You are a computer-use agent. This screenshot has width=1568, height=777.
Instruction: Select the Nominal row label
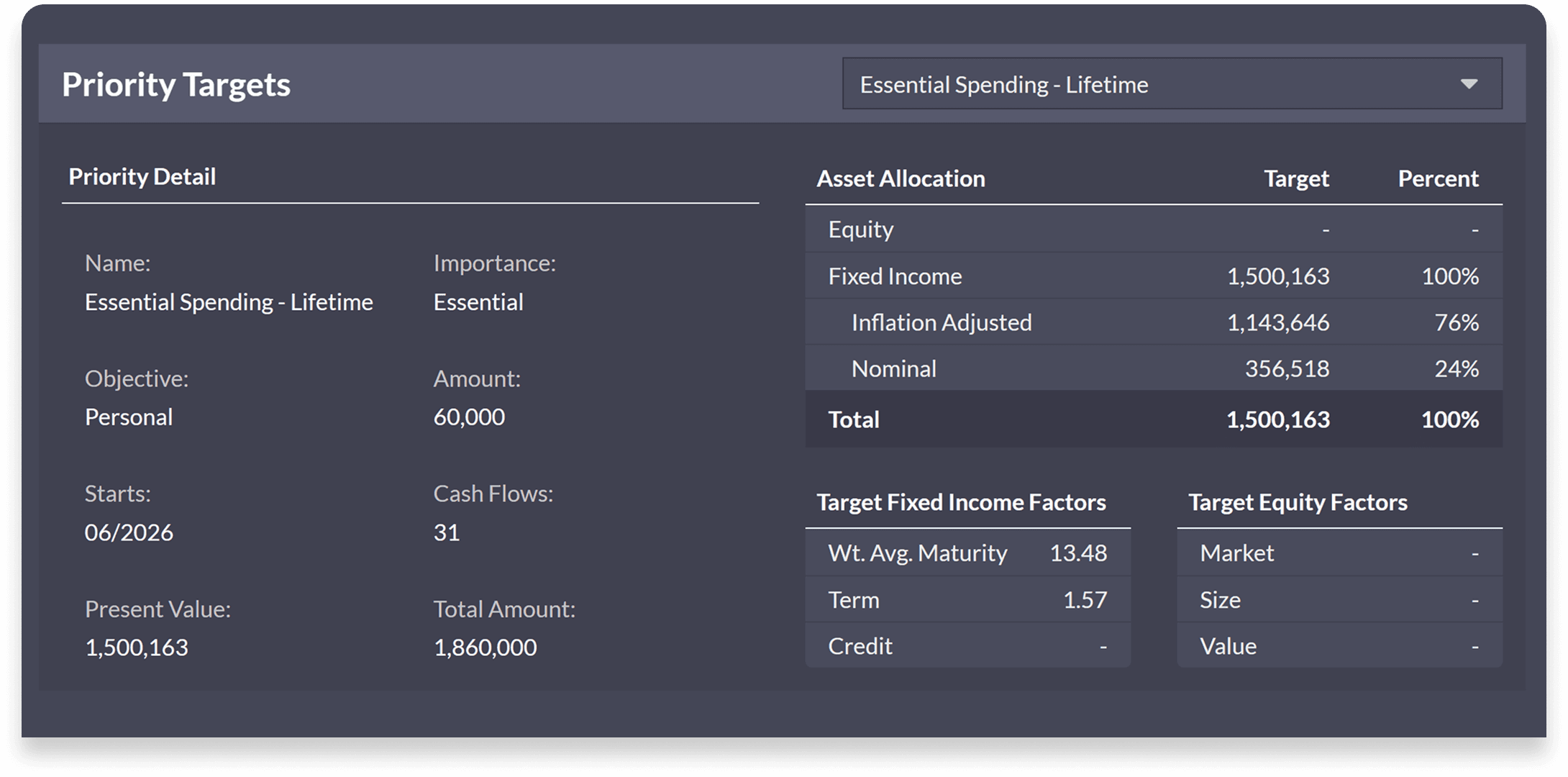tap(894, 369)
